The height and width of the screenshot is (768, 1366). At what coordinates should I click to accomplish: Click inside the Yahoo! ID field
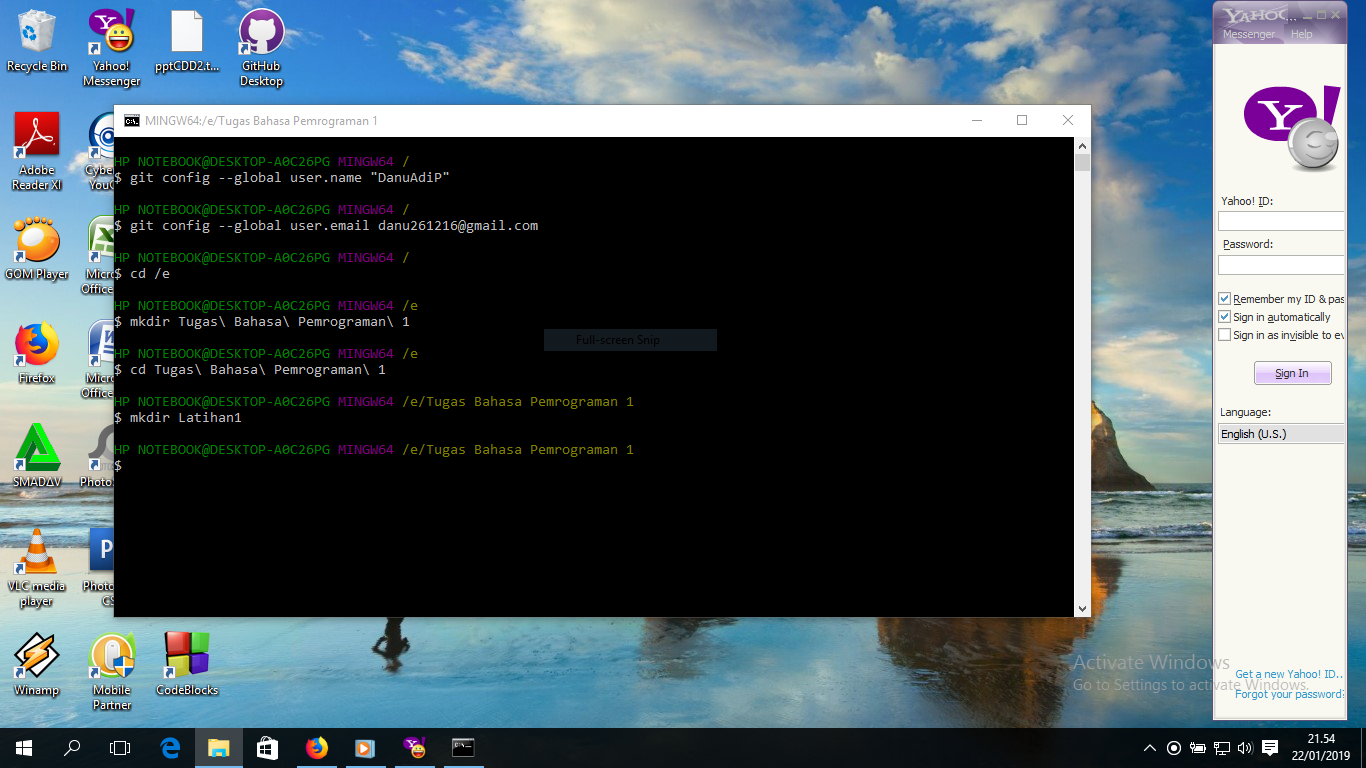coord(1281,220)
